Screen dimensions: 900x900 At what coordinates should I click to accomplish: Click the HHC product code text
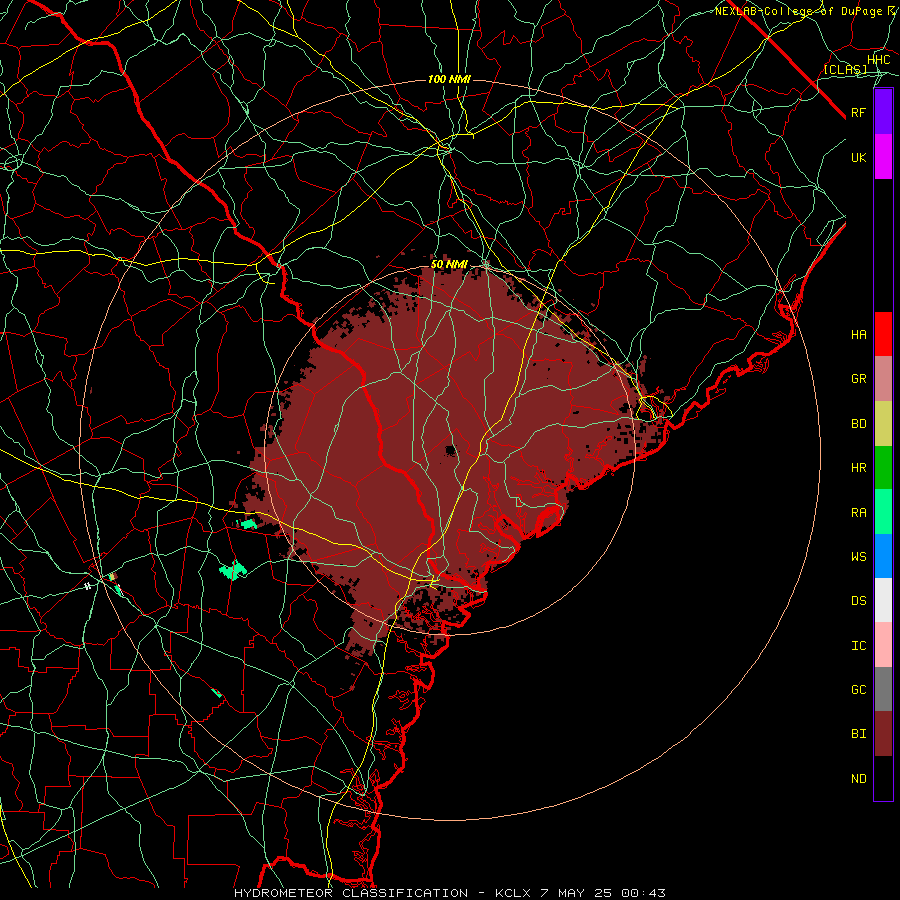[x=879, y=60]
